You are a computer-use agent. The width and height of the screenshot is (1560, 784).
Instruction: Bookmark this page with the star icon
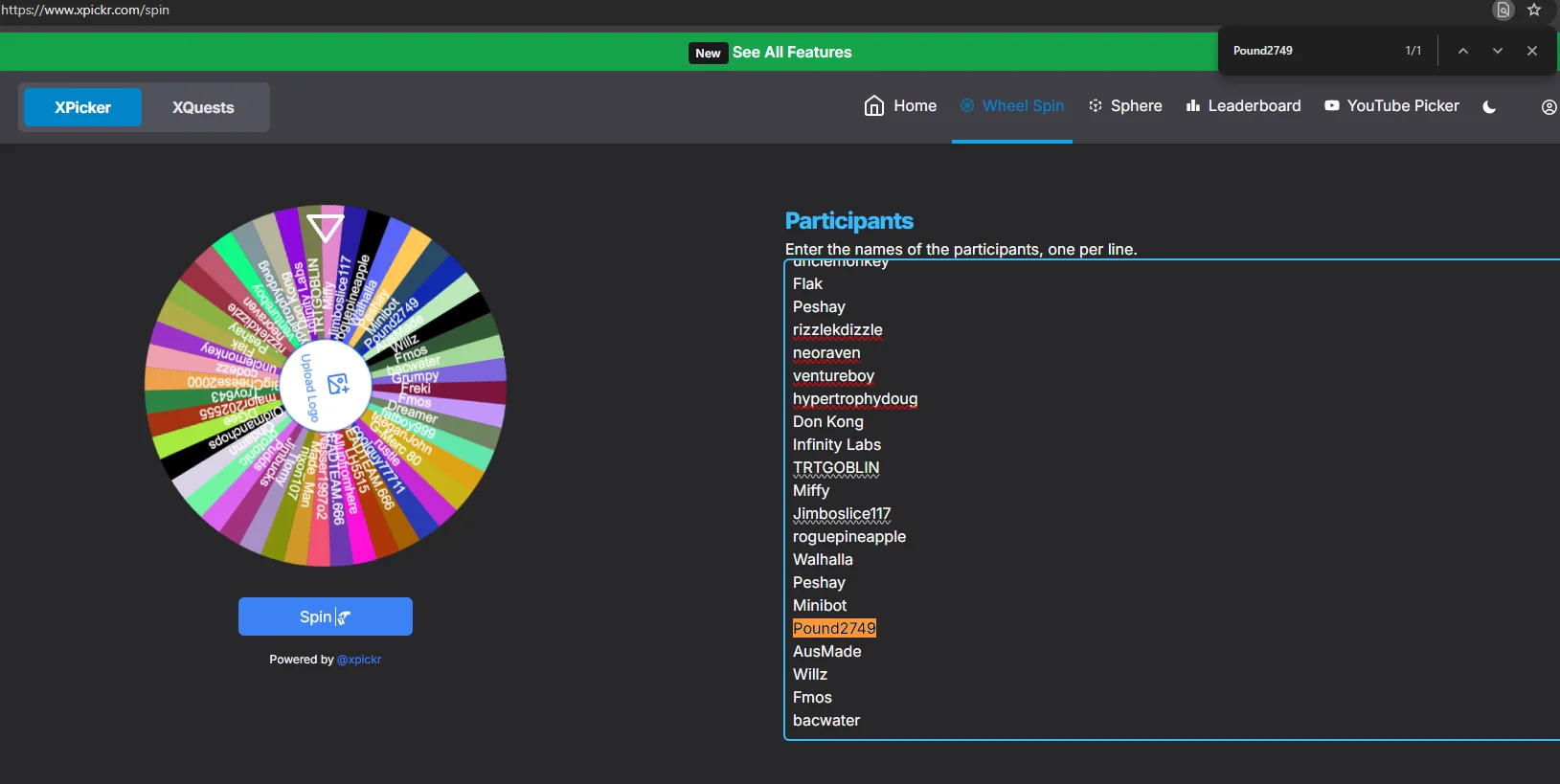coord(1534,10)
